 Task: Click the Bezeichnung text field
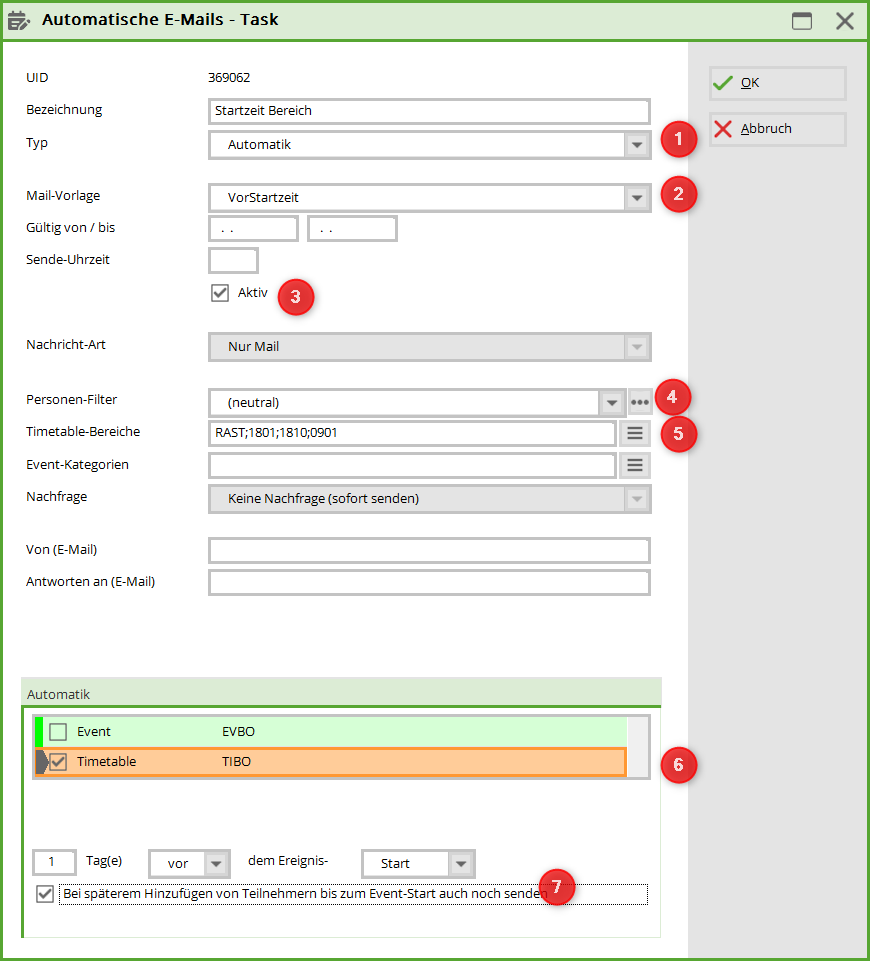pyautogui.click(x=429, y=111)
